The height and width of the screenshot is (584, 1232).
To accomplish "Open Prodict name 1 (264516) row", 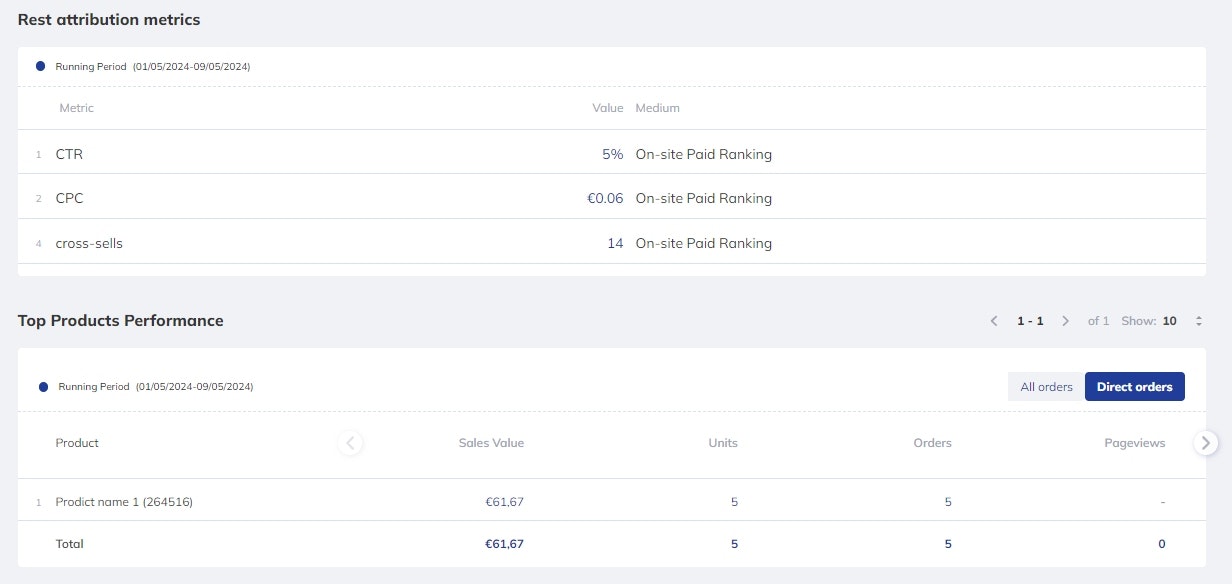I will click(124, 502).
